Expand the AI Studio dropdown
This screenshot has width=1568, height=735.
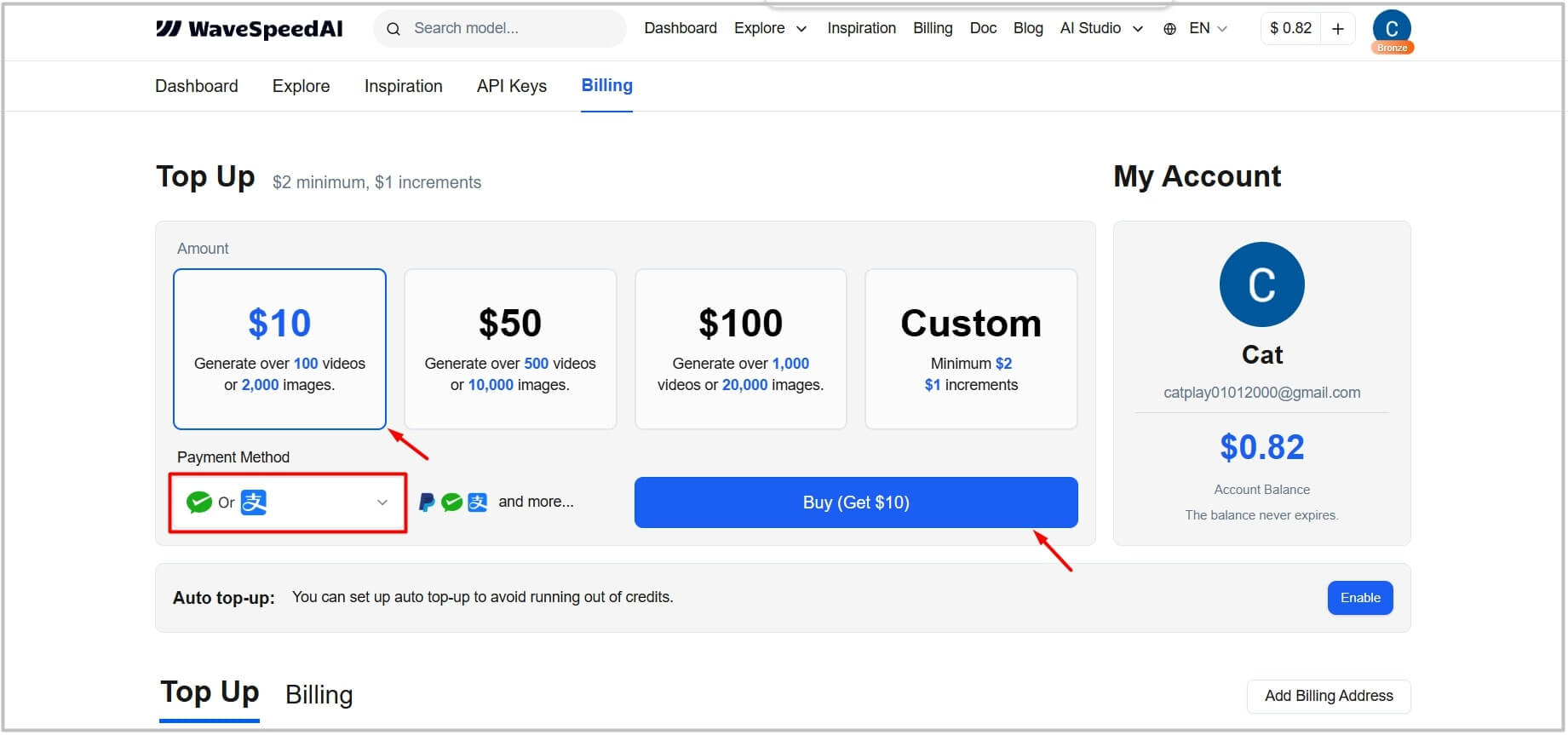click(1101, 28)
